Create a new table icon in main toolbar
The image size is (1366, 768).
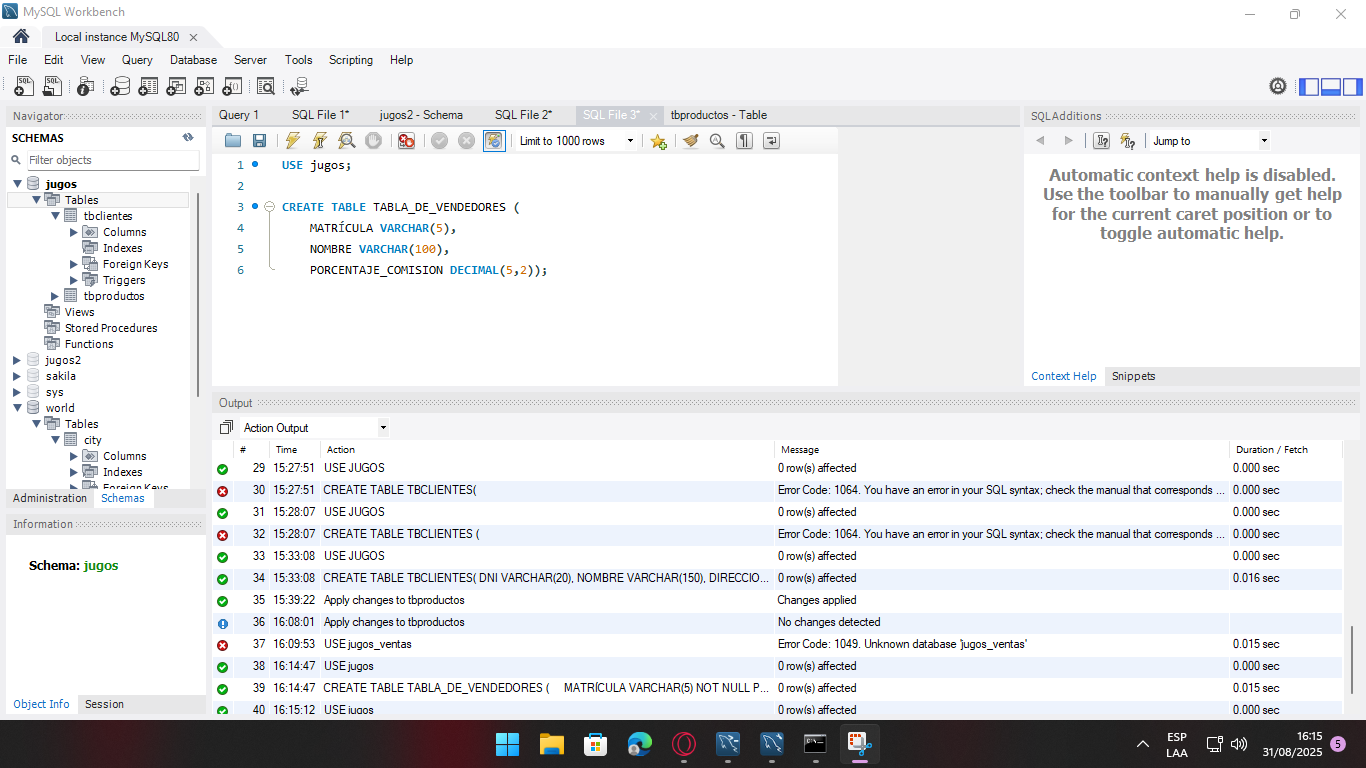click(148, 87)
